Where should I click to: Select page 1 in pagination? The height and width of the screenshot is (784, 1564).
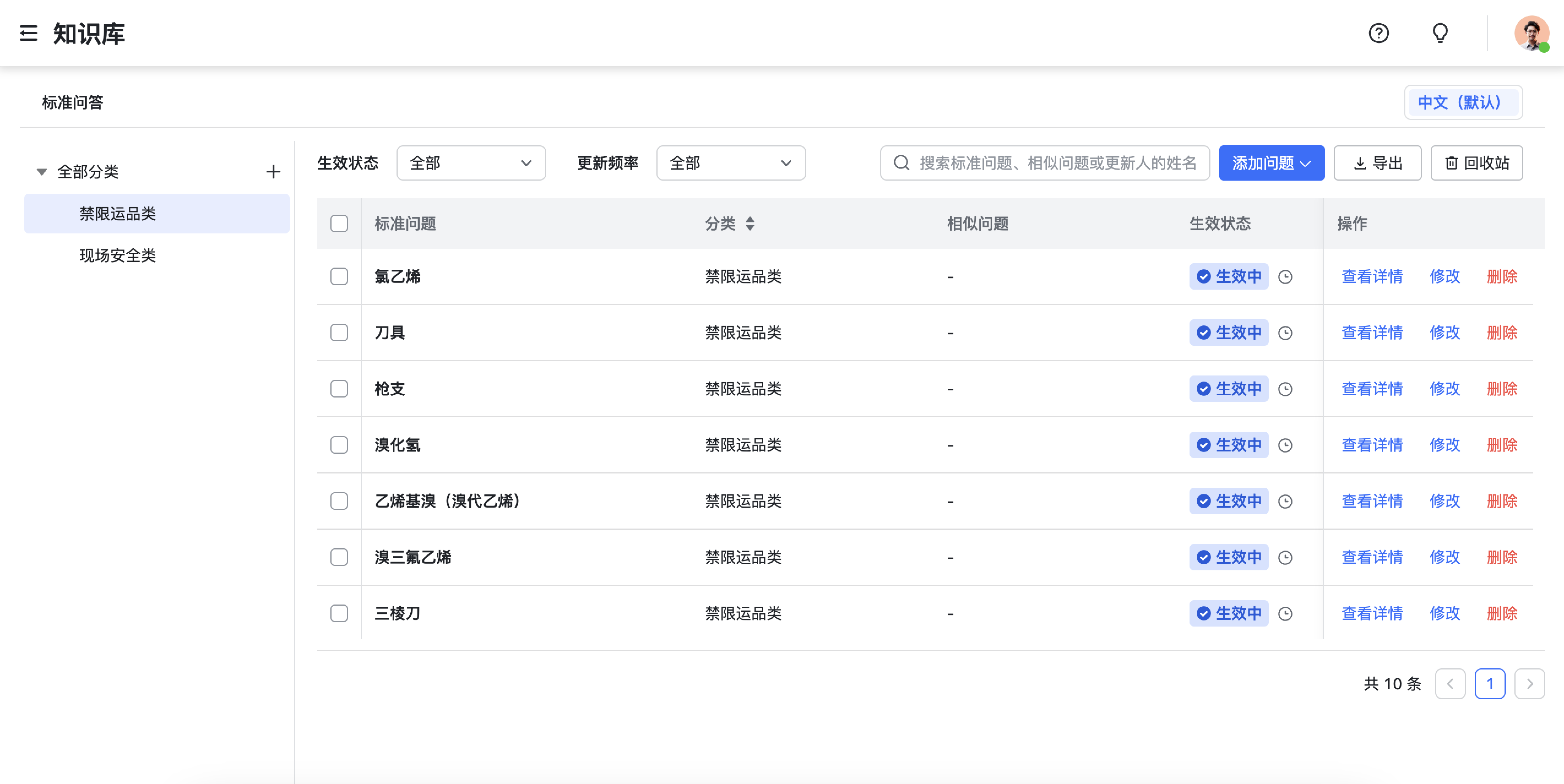point(1489,684)
